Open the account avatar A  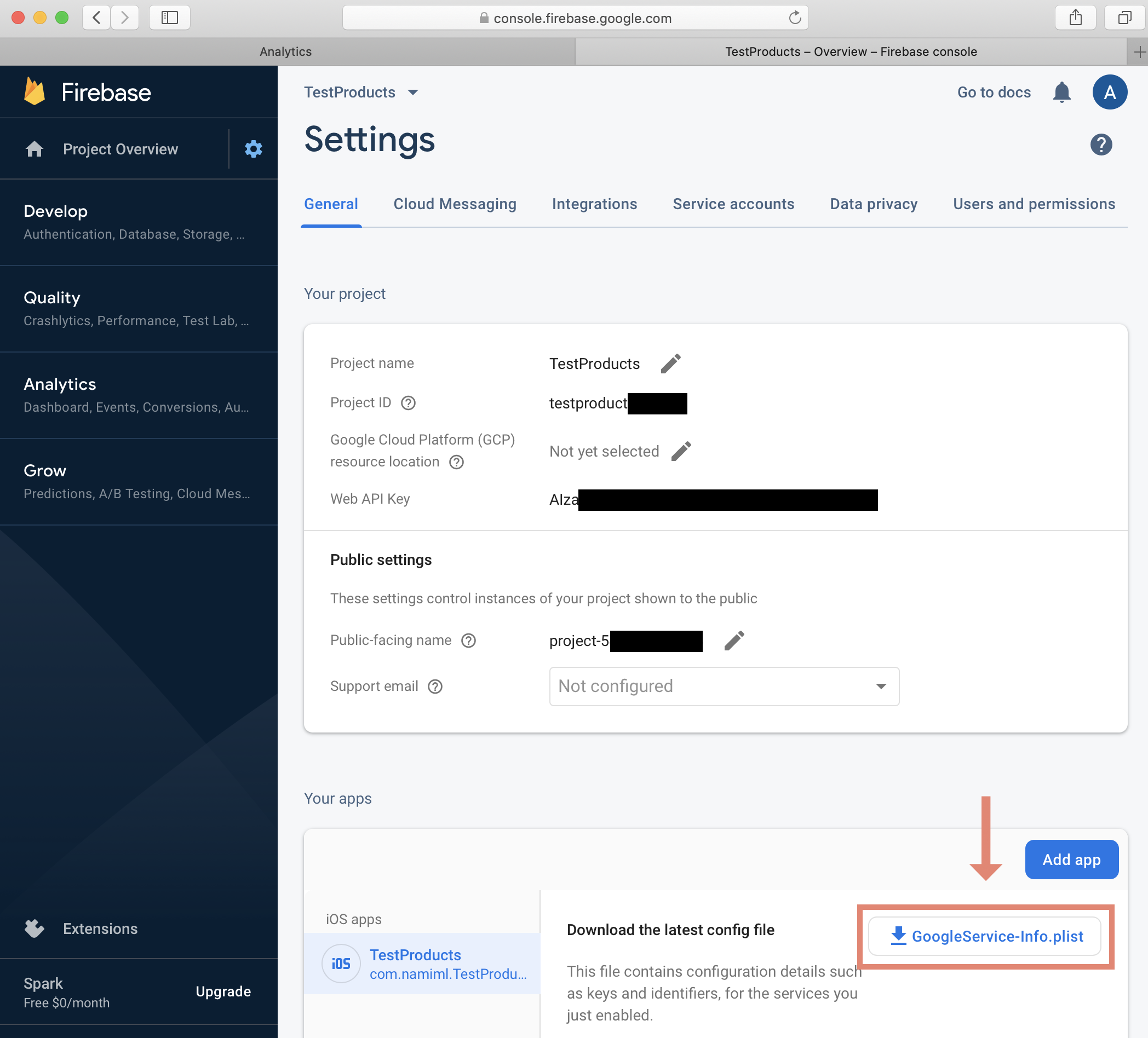tap(1109, 92)
